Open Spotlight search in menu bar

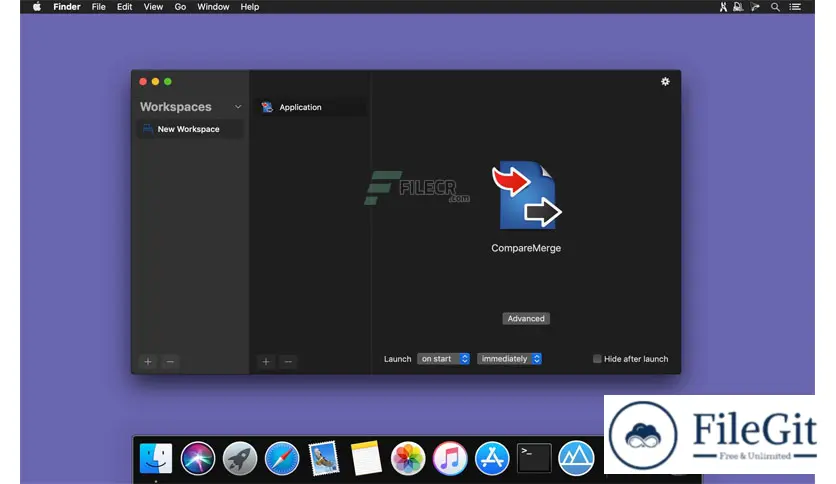coord(775,7)
